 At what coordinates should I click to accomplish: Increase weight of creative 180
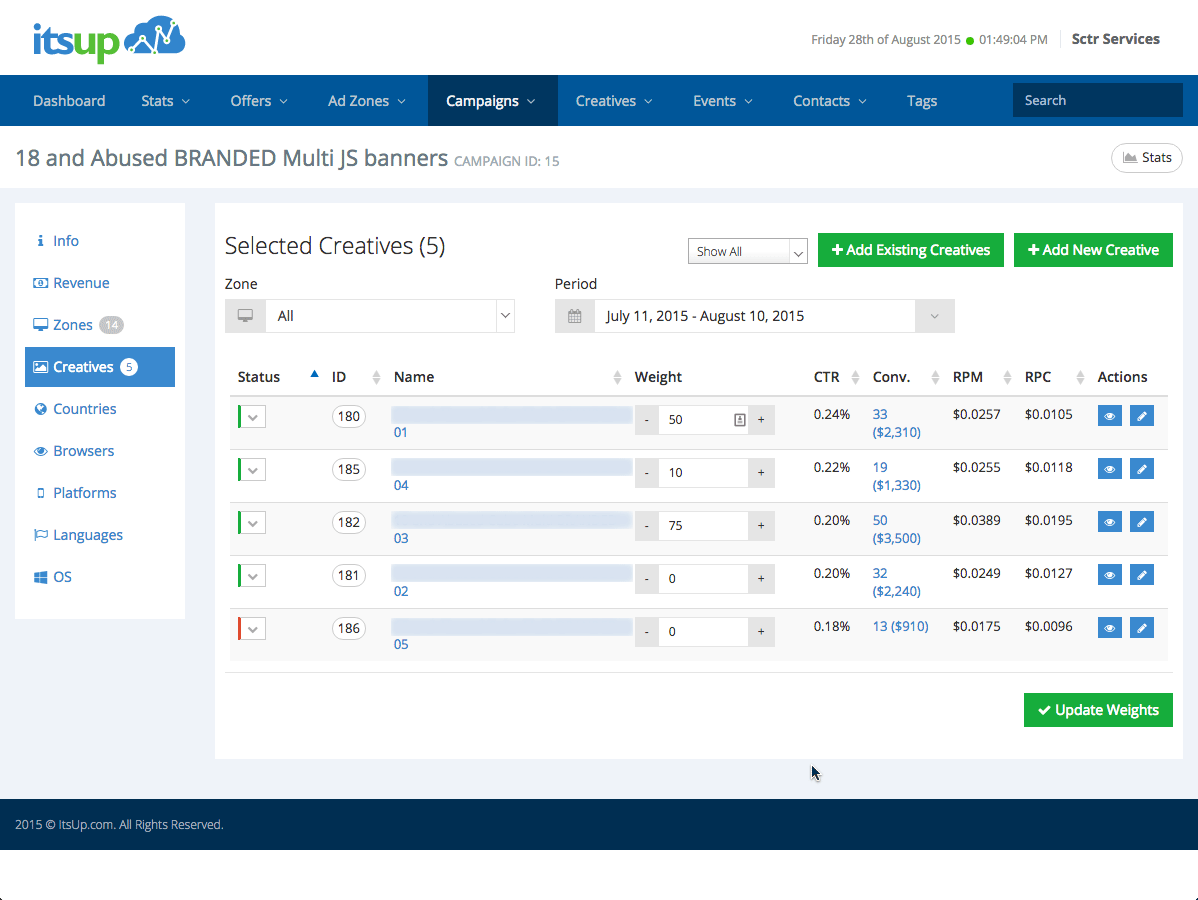(x=761, y=419)
